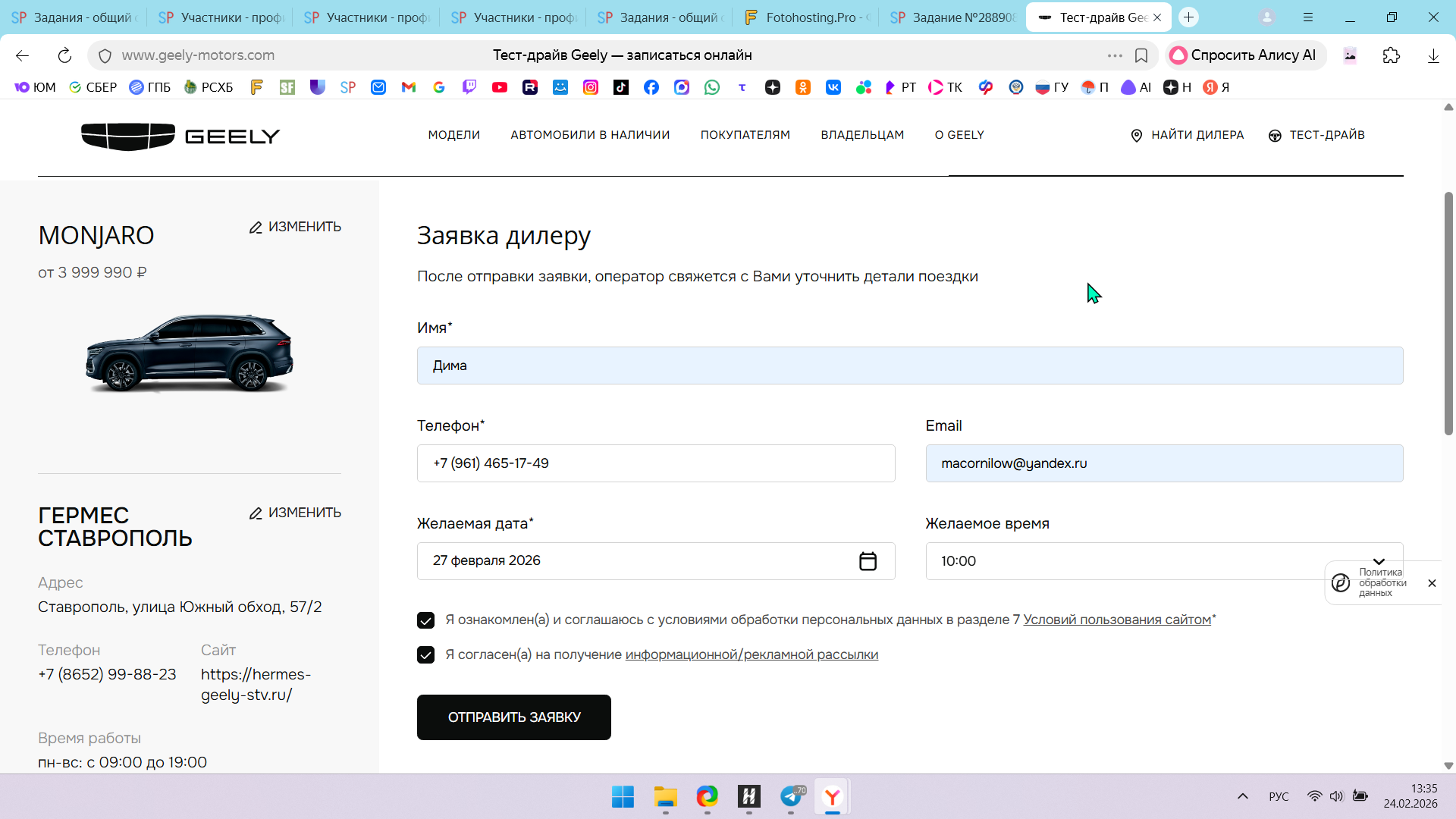This screenshot has width=1456, height=819.
Task: Click the page vertical scrollbar thumb
Action: coord(1448,313)
